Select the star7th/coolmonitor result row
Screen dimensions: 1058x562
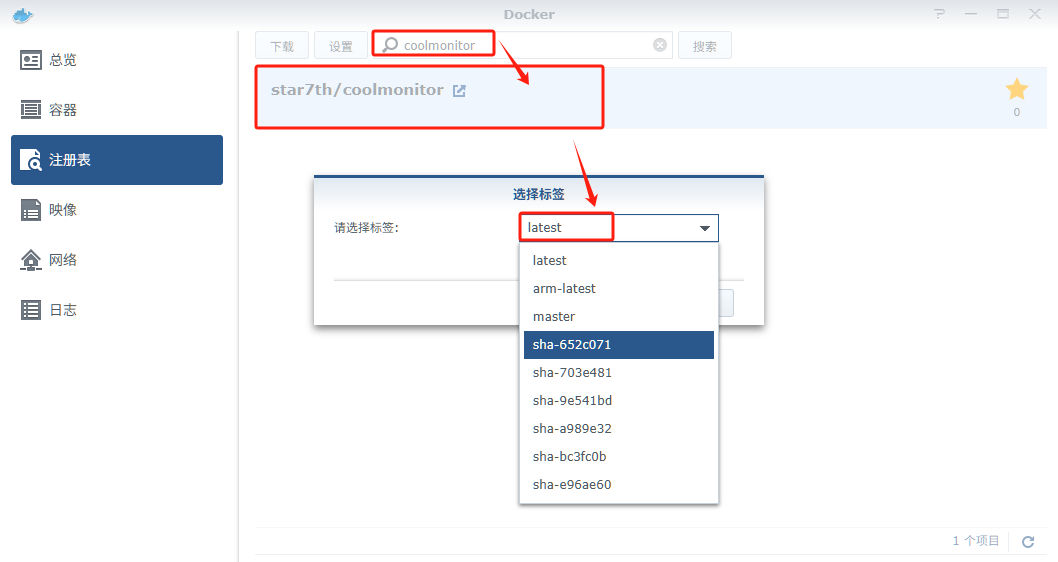click(650, 98)
